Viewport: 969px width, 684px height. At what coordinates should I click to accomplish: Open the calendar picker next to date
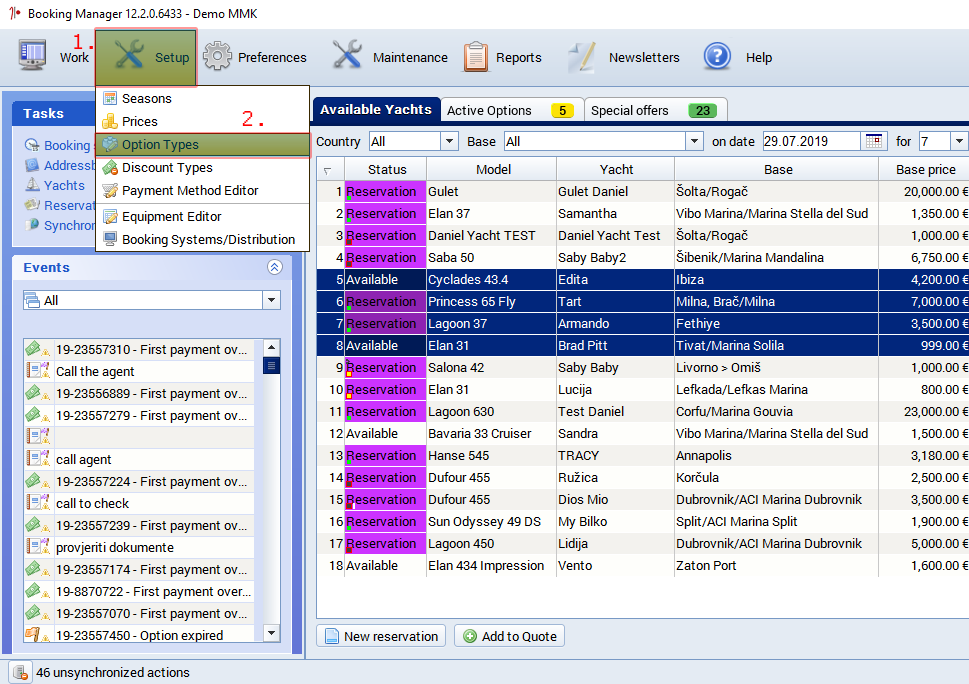pyautogui.click(x=874, y=141)
